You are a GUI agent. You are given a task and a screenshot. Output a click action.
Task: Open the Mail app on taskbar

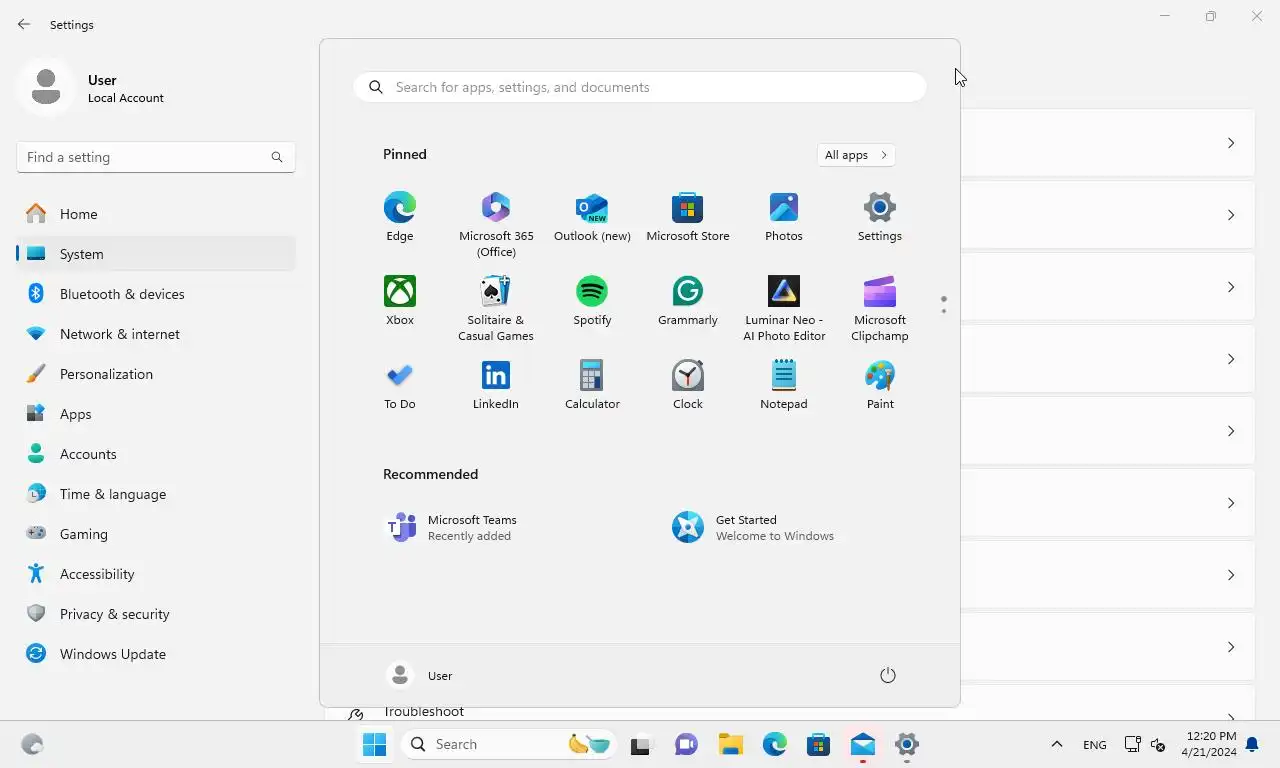point(862,744)
